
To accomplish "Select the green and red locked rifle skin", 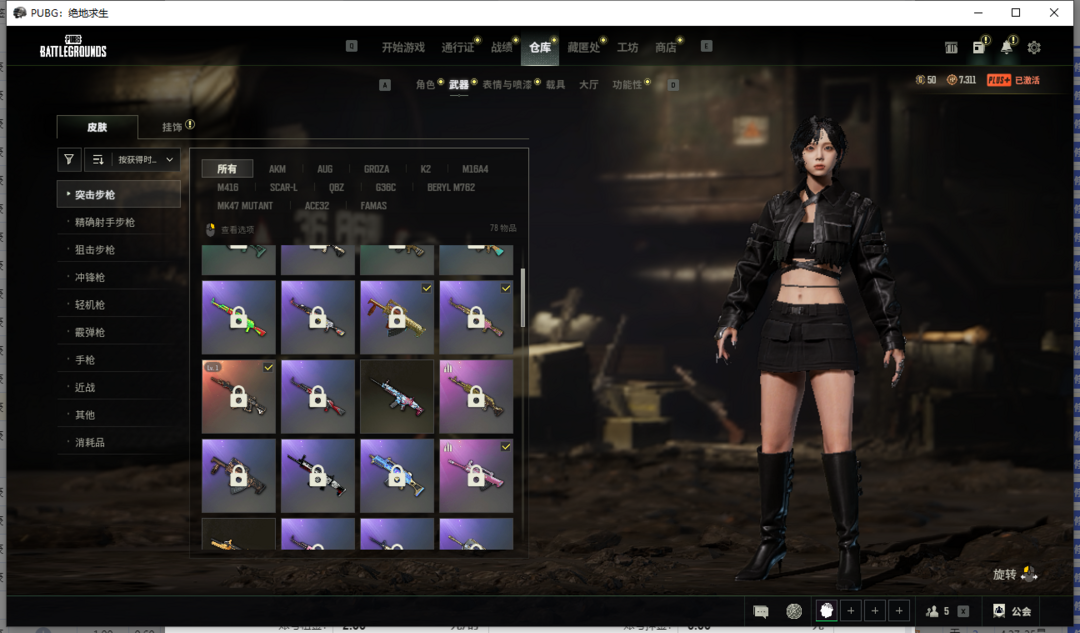I will point(238,317).
